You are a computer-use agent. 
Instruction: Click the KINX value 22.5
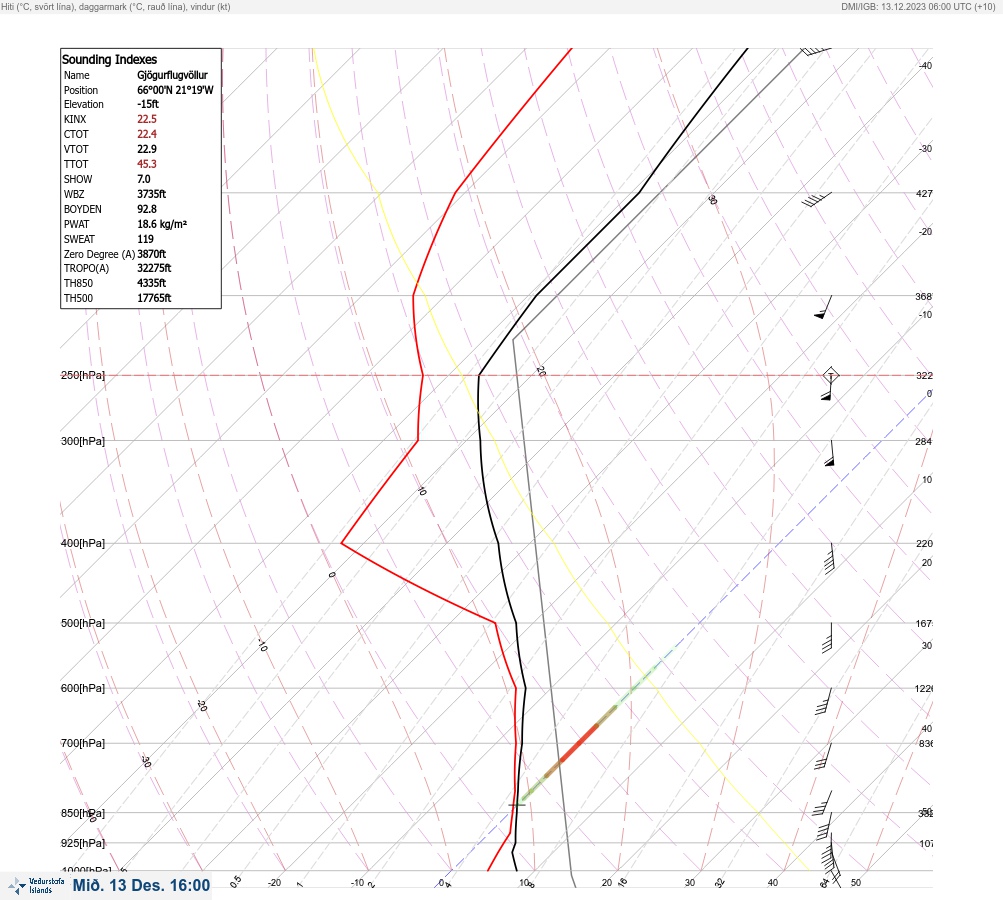[x=146, y=119]
